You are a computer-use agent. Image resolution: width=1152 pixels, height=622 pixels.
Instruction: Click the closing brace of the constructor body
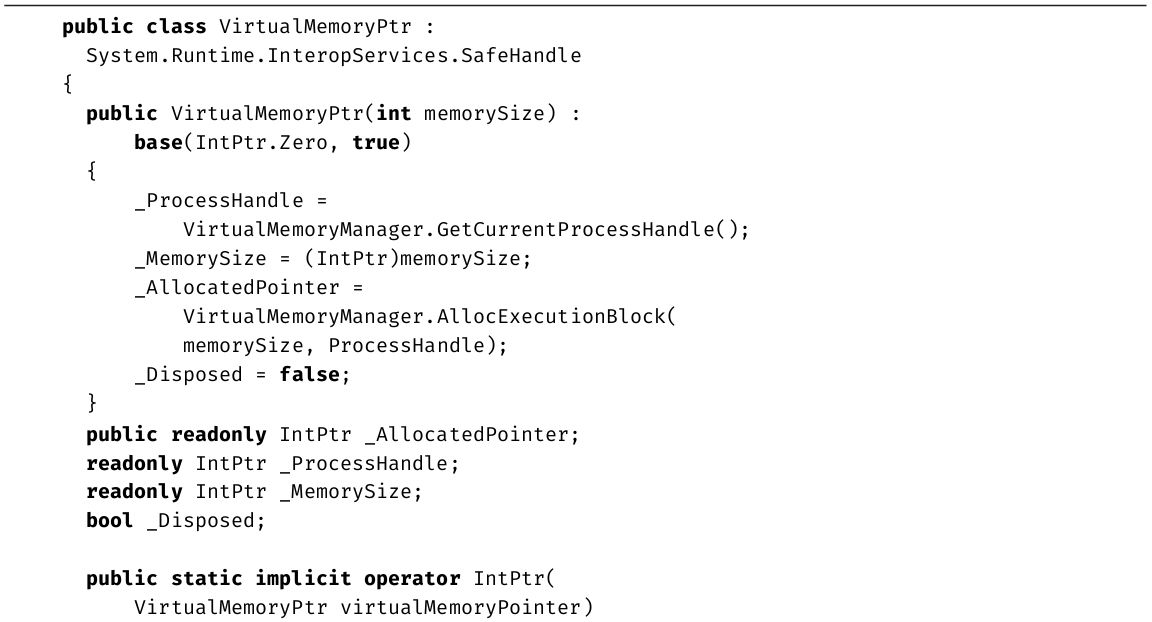point(92,404)
